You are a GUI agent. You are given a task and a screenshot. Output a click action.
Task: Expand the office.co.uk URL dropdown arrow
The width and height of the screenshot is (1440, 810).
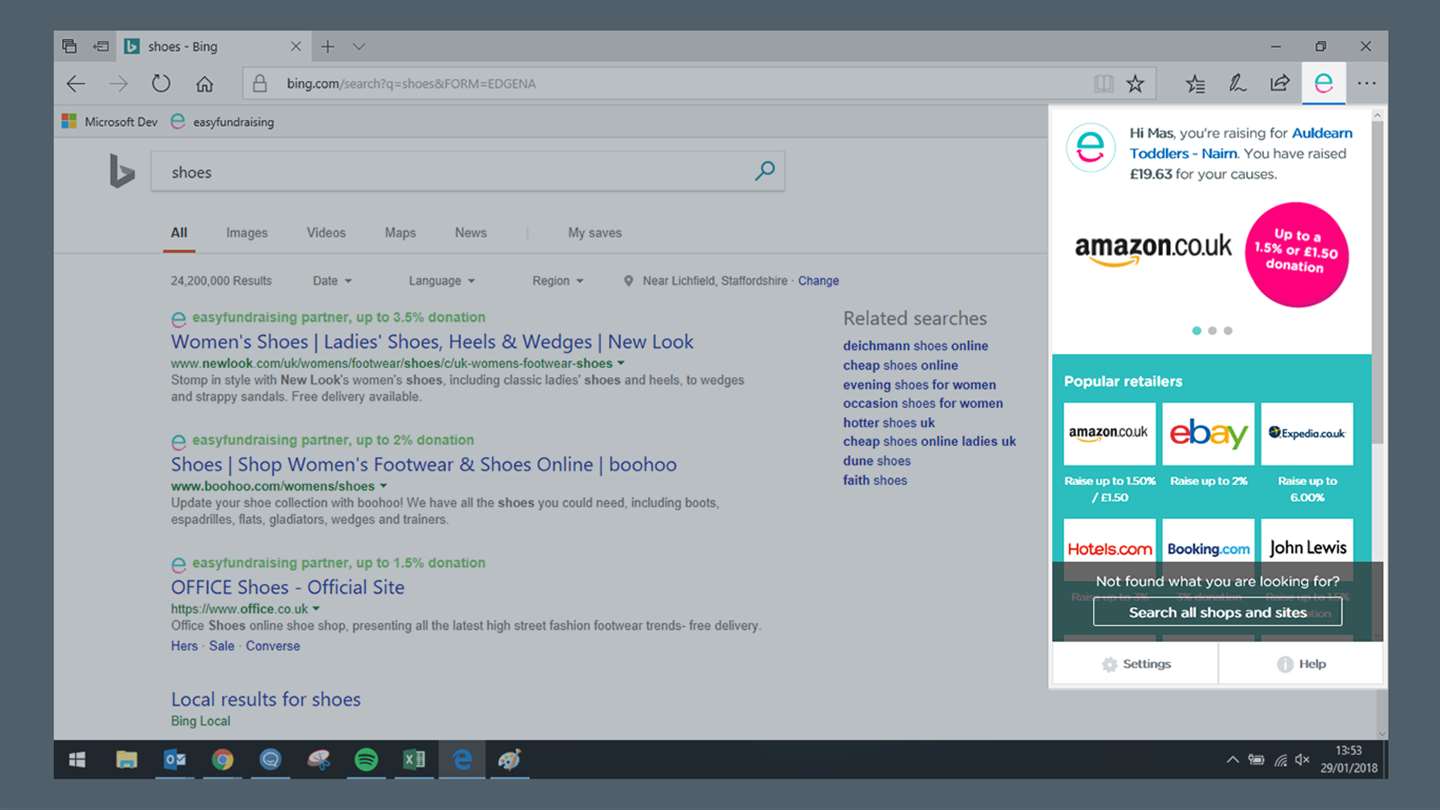(316, 609)
